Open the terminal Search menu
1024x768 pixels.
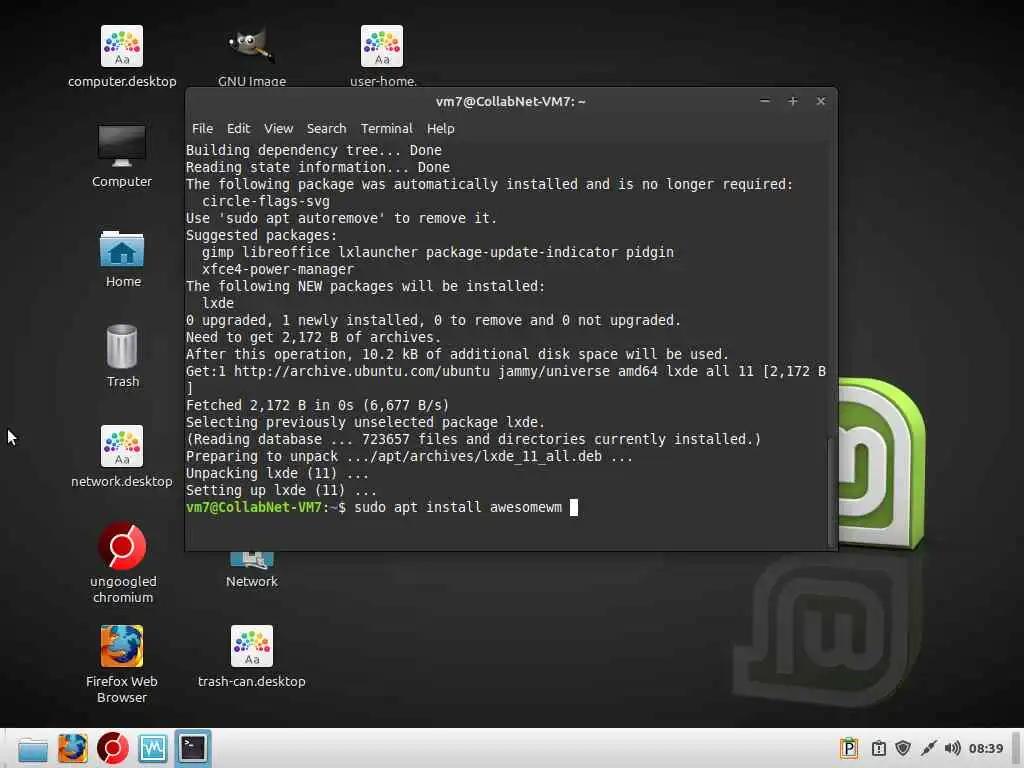click(327, 129)
